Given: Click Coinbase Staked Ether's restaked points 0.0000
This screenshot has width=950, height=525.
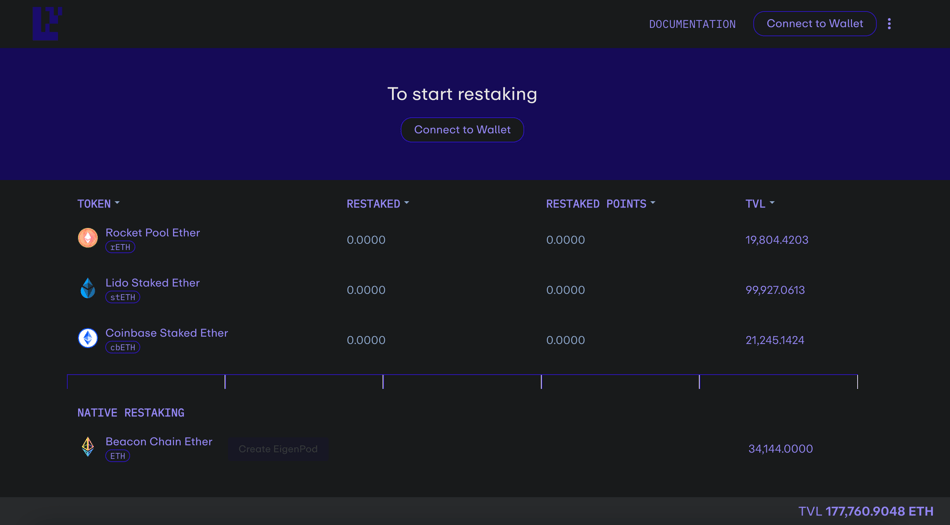Looking at the screenshot, I should [x=565, y=340].
